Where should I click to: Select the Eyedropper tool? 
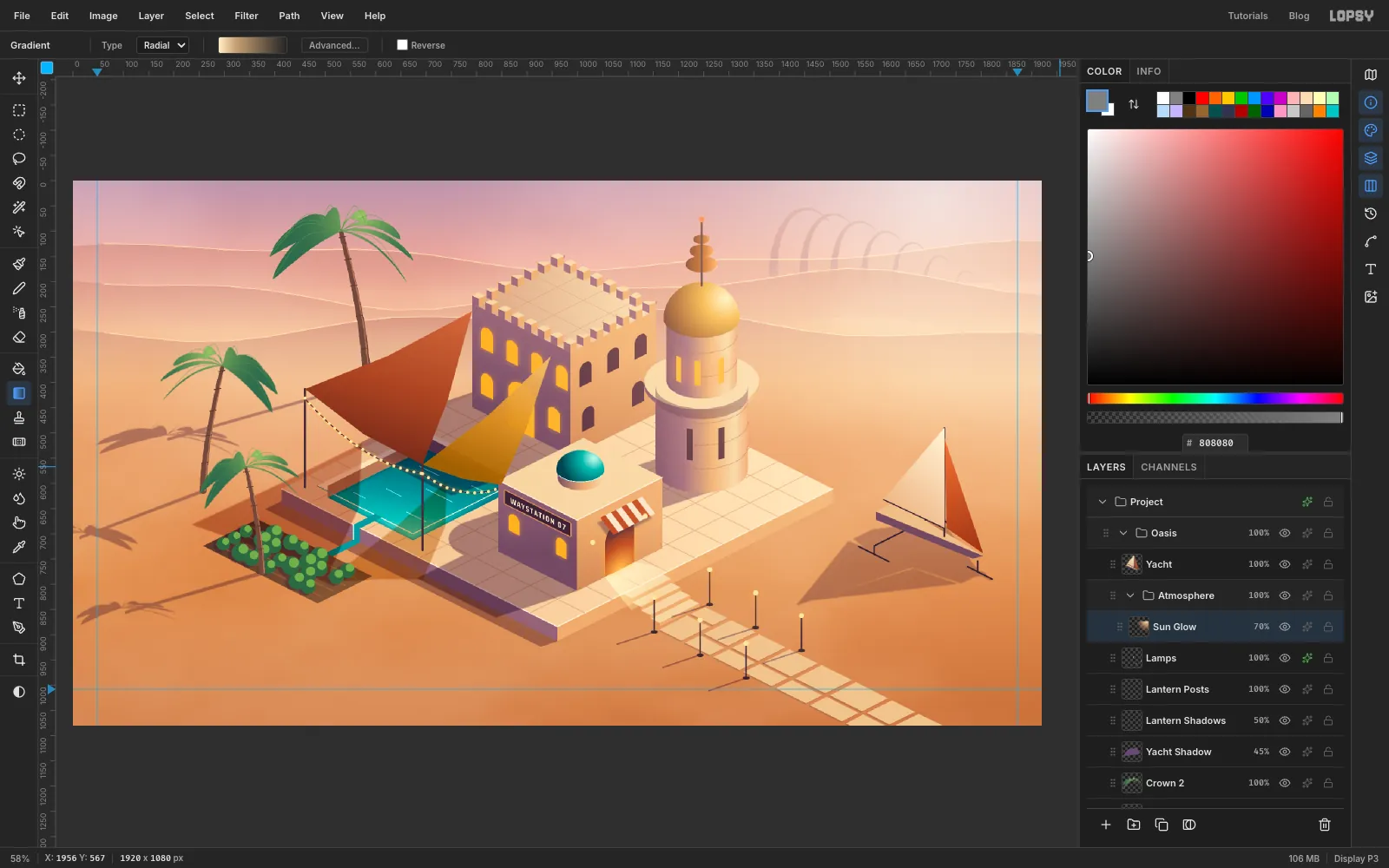[x=19, y=547]
